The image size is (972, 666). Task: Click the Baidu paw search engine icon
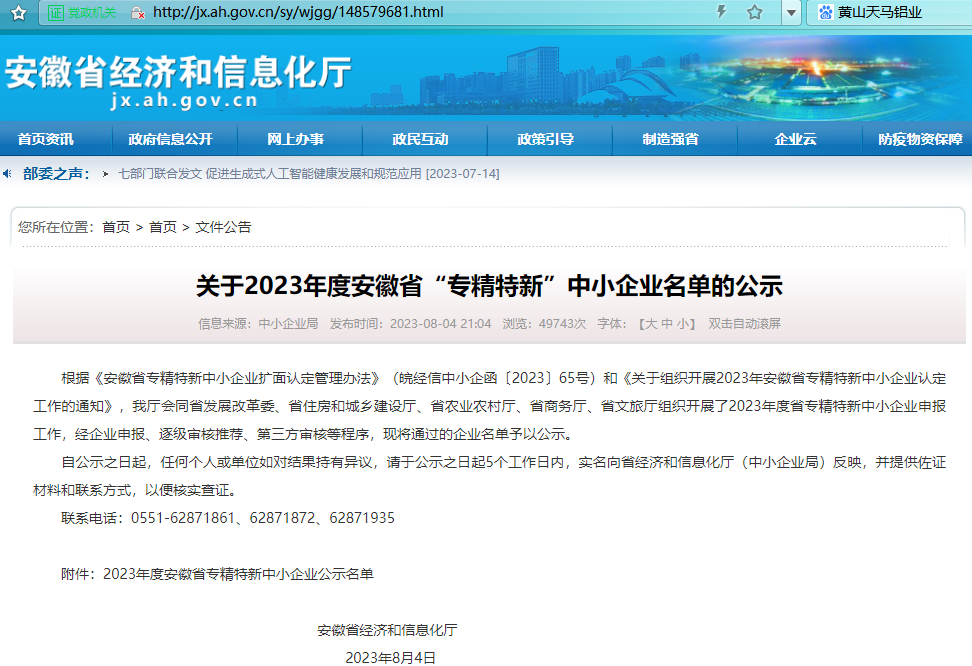point(825,12)
